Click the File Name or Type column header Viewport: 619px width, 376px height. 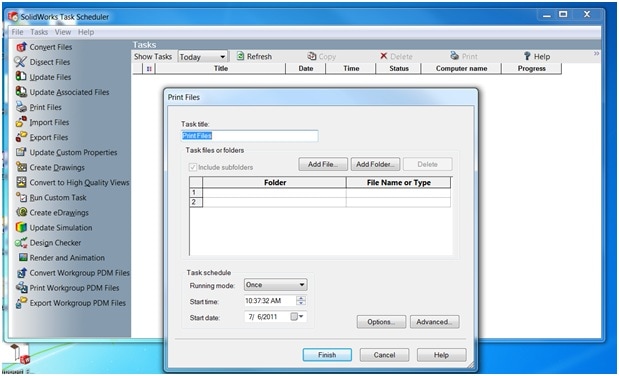pos(398,182)
